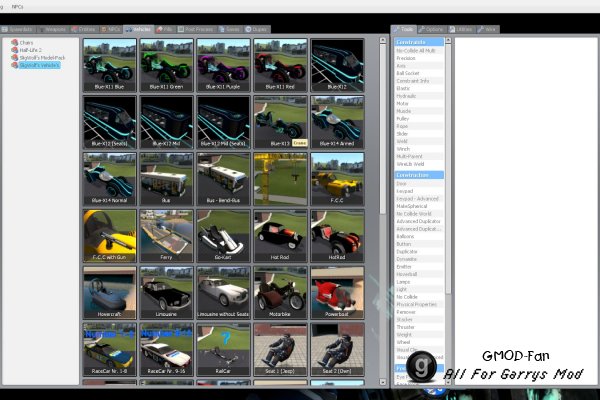600x400 pixels.
Task: Choose the Precision tool
Action: (419, 58)
